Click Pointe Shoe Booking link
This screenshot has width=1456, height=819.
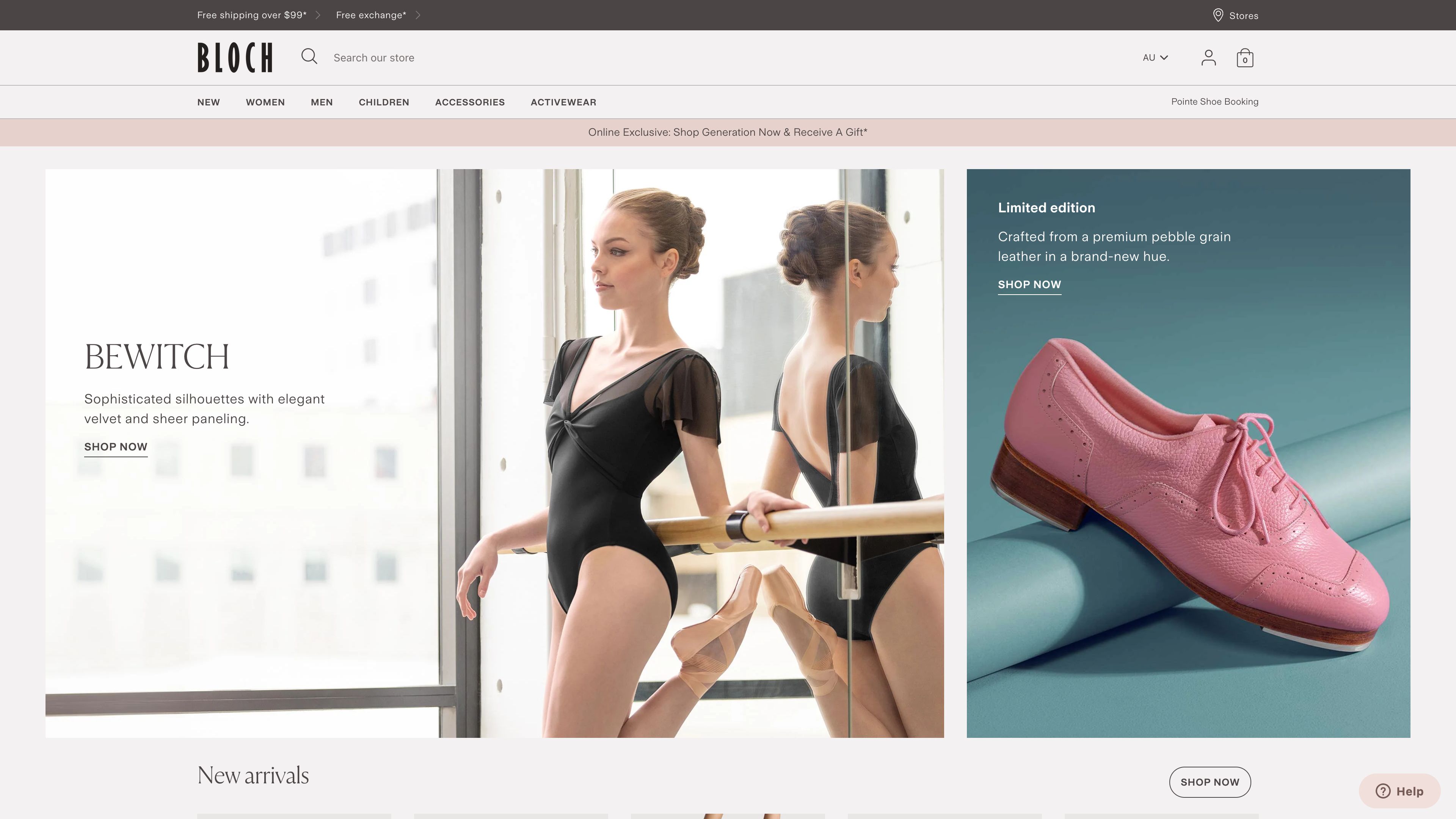tap(1214, 102)
